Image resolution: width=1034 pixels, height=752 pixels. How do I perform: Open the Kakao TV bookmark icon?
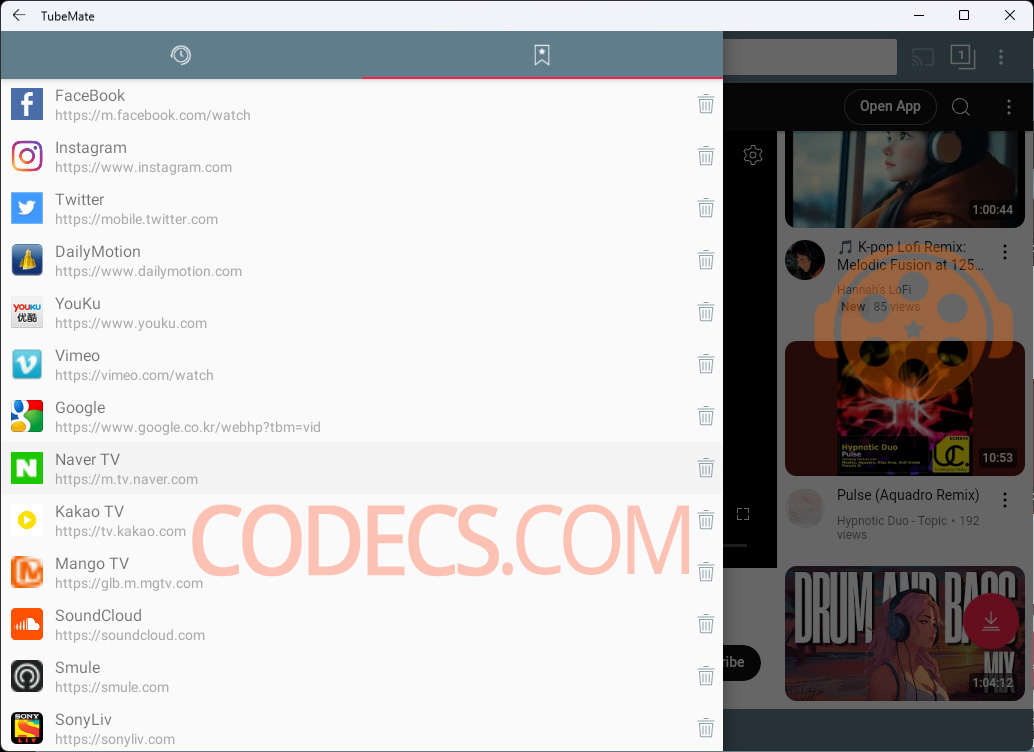pyautogui.click(x=27, y=520)
